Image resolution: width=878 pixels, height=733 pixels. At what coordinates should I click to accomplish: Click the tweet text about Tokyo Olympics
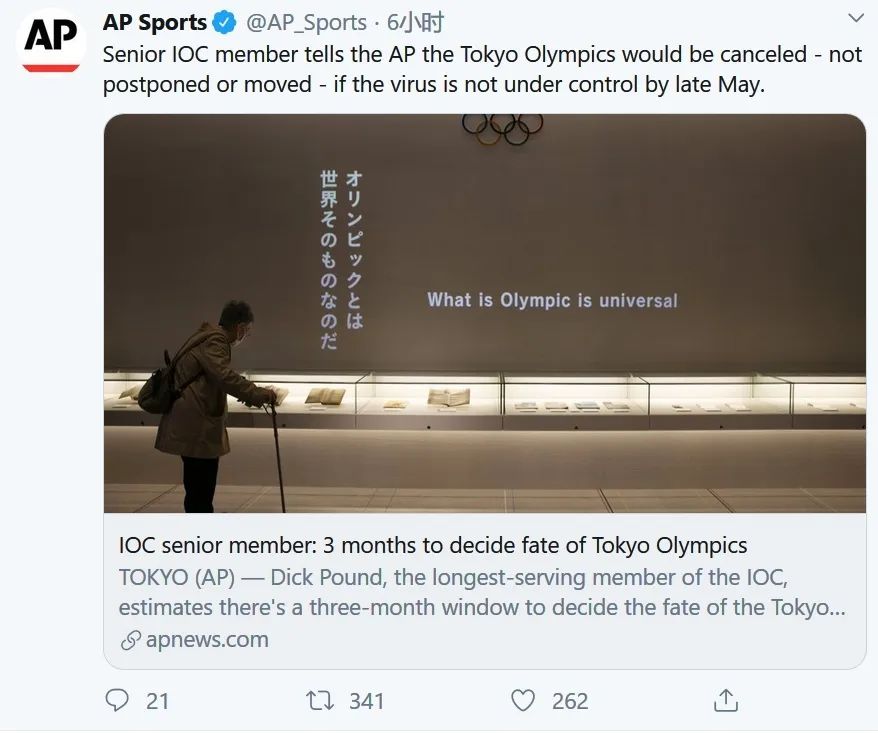click(480, 69)
